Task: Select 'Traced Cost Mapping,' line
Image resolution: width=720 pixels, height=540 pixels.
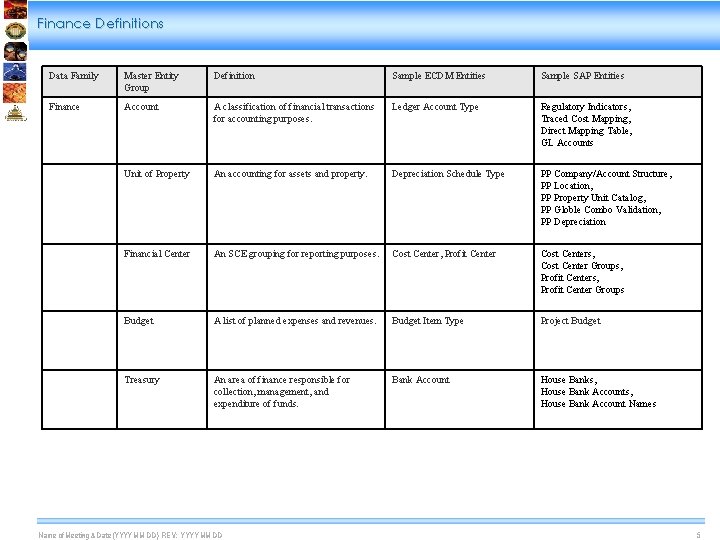Action: click(x=586, y=118)
